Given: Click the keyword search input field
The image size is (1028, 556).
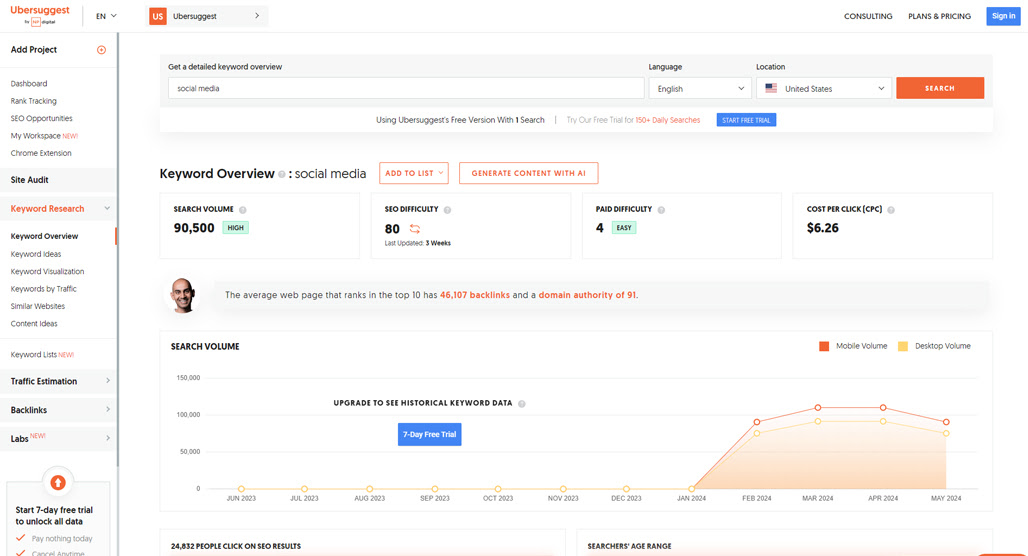Looking at the screenshot, I should [406, 89].
